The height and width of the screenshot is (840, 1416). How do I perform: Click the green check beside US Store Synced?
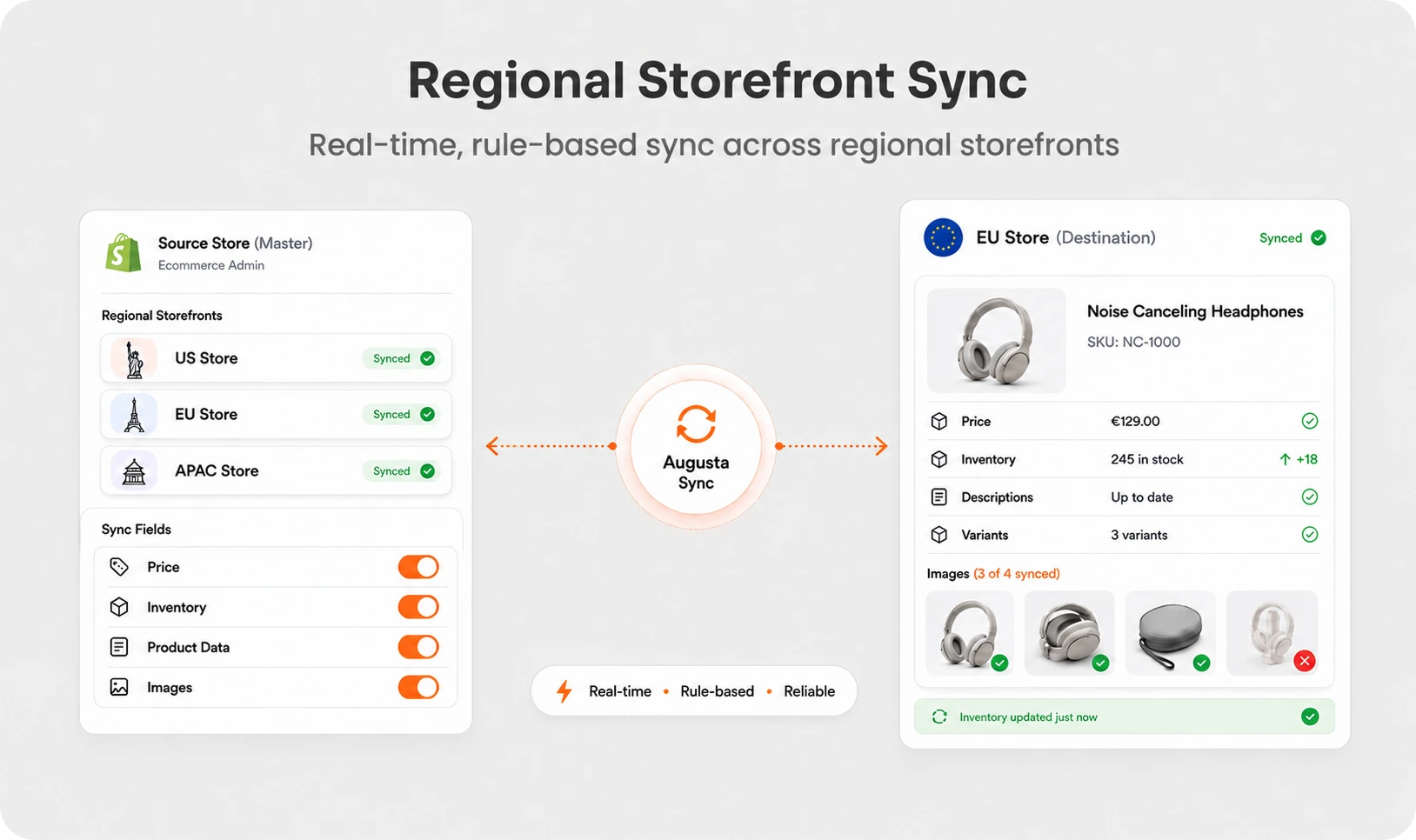tap(427, 358)
